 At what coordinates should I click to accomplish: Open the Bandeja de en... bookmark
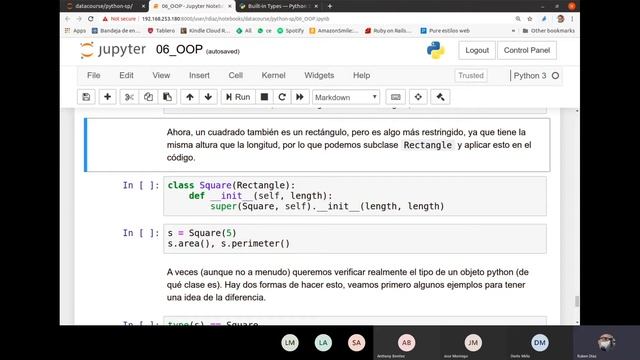[x=116, y=31]
